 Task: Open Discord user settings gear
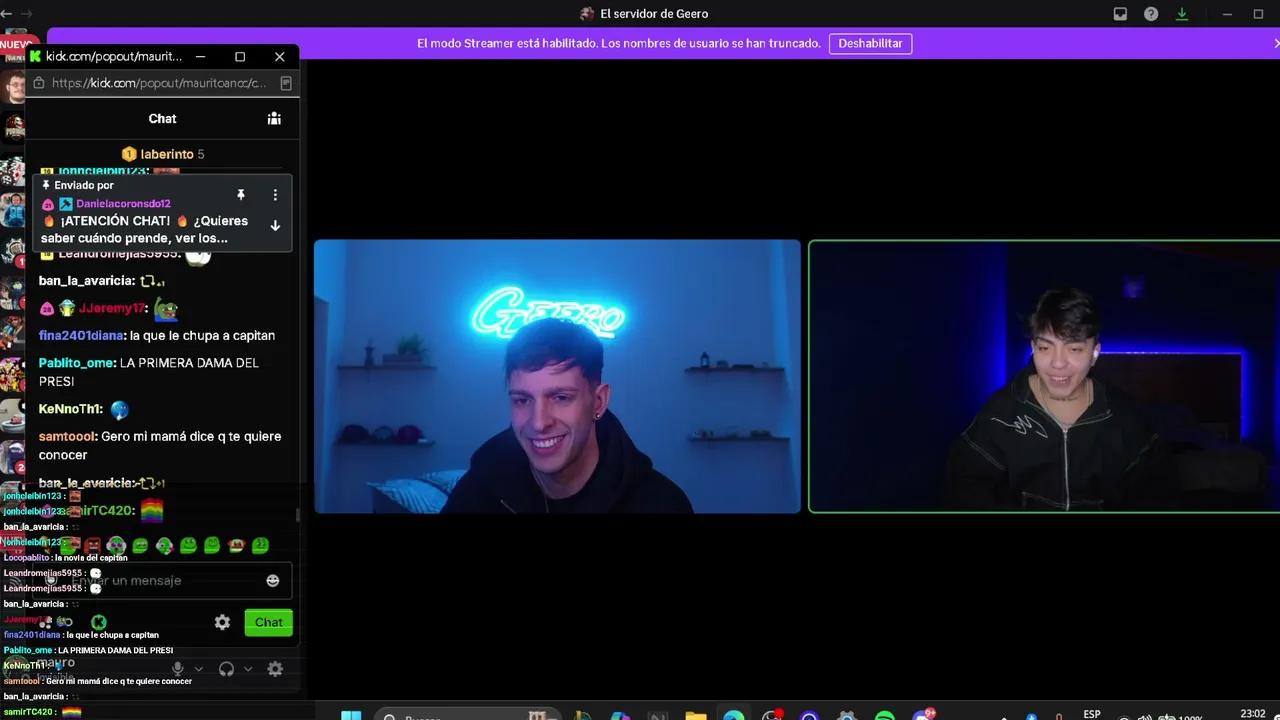click(x=275, y=669)
